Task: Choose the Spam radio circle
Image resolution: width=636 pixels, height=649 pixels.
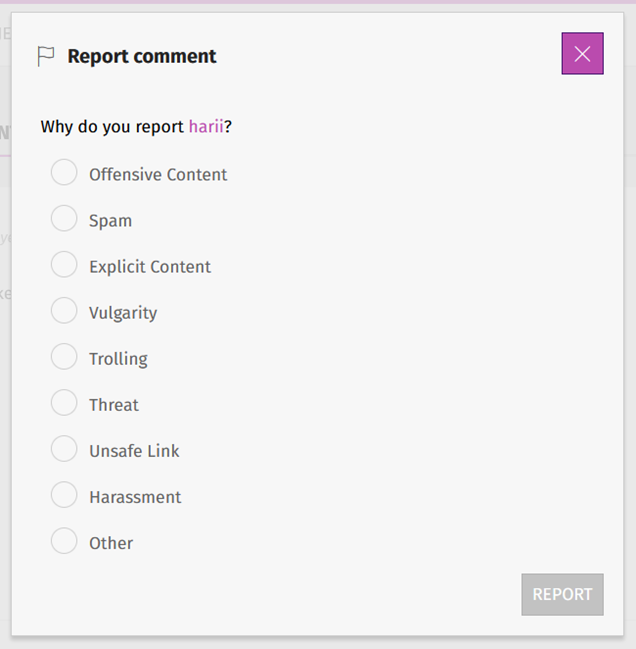Action: (64, 219)
